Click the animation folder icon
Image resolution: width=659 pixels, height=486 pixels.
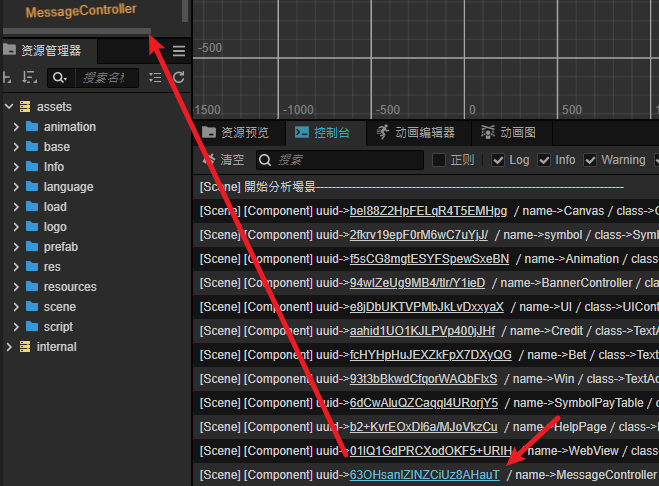point(32,127)
